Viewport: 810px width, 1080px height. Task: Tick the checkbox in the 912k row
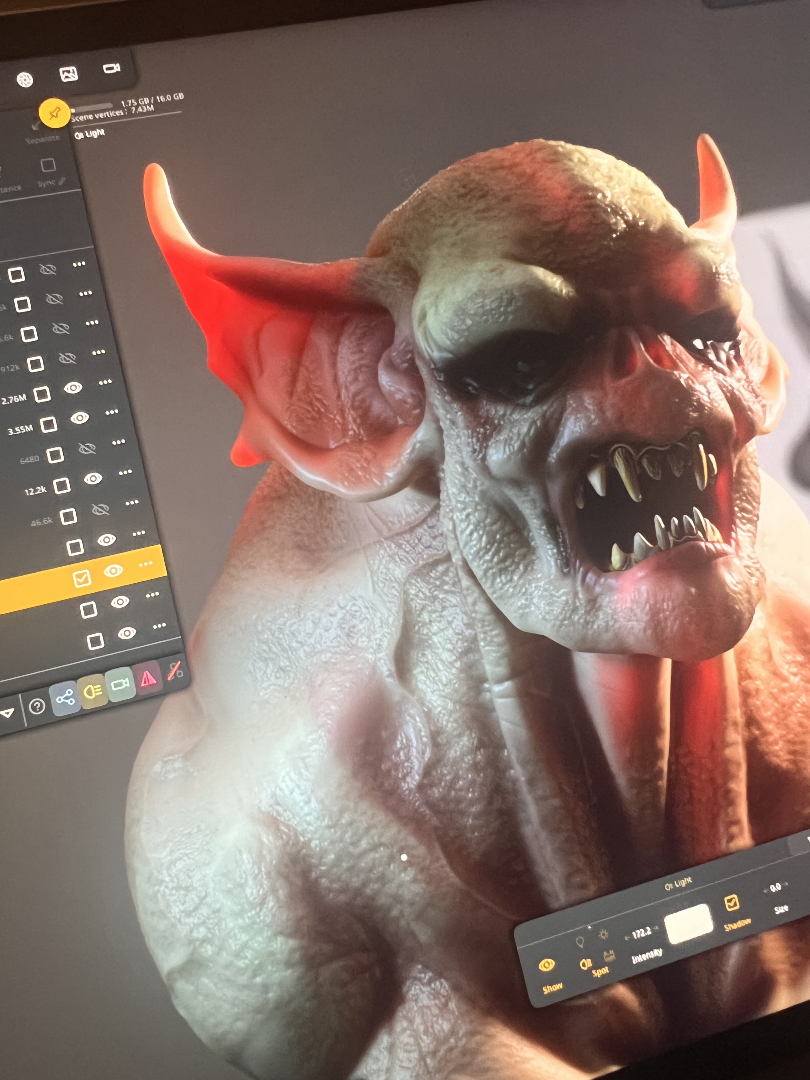tap(36, 363)
